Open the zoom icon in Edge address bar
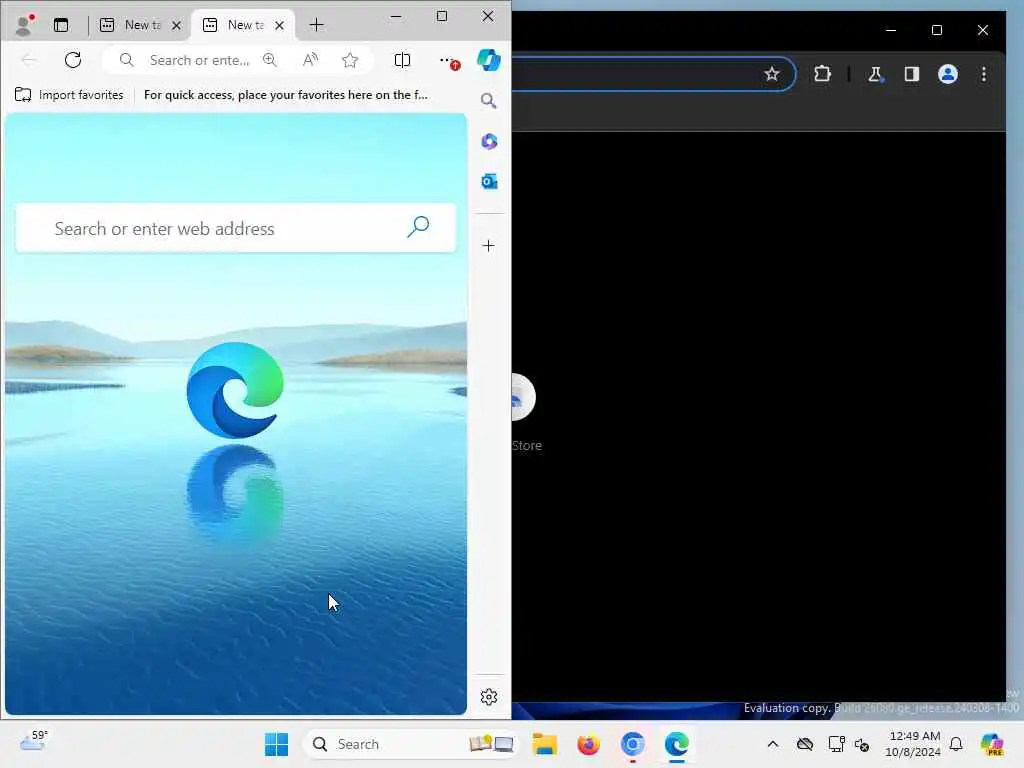The image size is (1024, 768). click(270, 60)
